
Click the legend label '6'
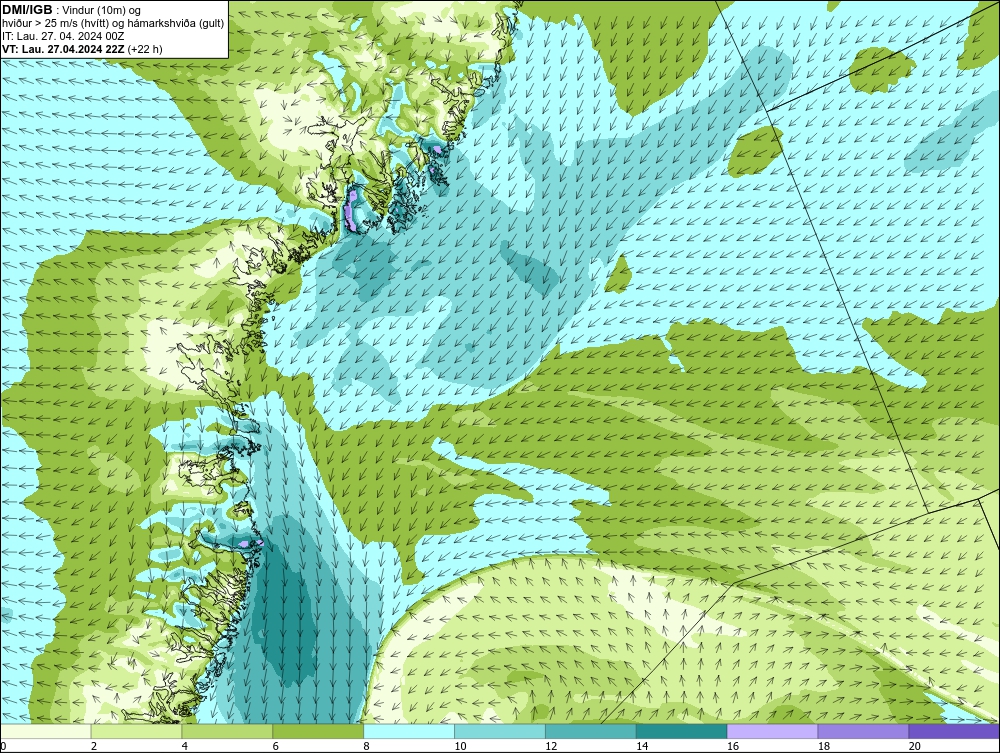[276, 746]
